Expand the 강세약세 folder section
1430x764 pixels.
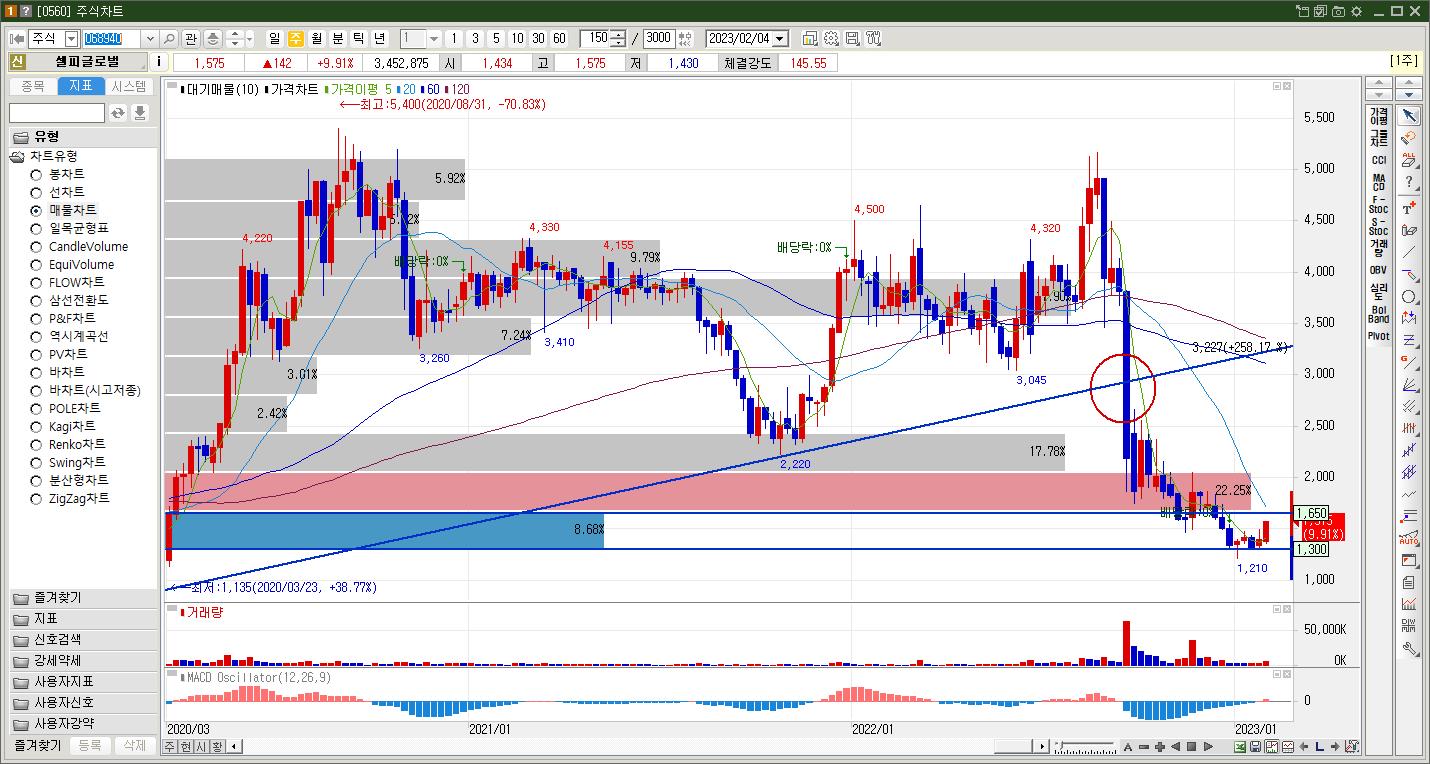tap(83, 661)
